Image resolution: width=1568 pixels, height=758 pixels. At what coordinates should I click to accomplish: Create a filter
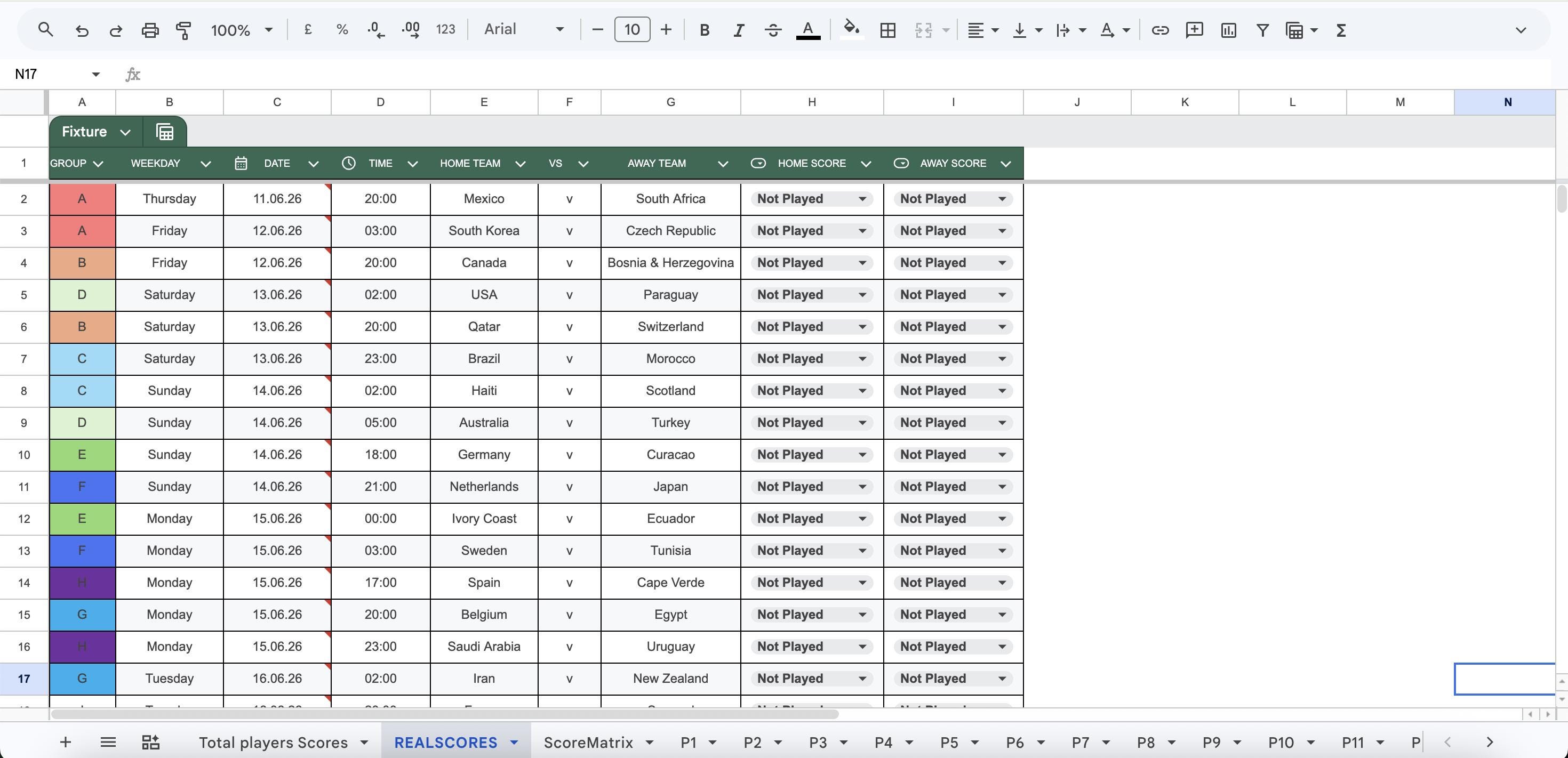(1262, 30)
